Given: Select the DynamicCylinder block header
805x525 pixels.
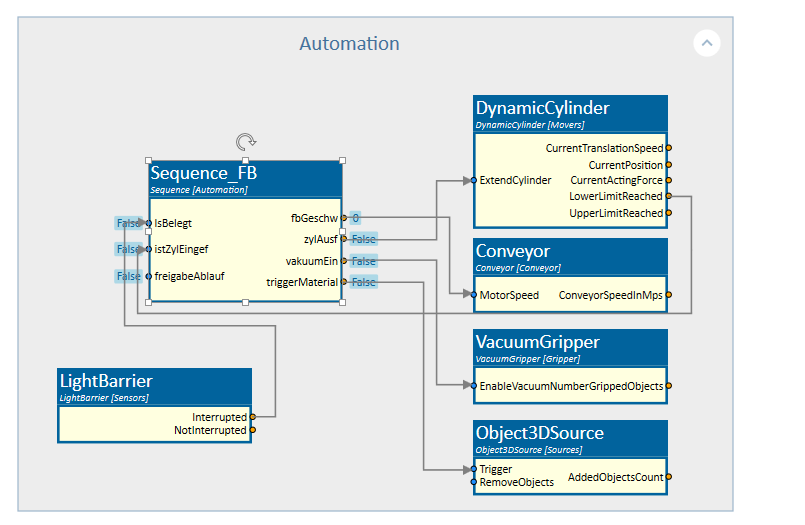Looking at the screenshot, I should click(x=570, y=113).
